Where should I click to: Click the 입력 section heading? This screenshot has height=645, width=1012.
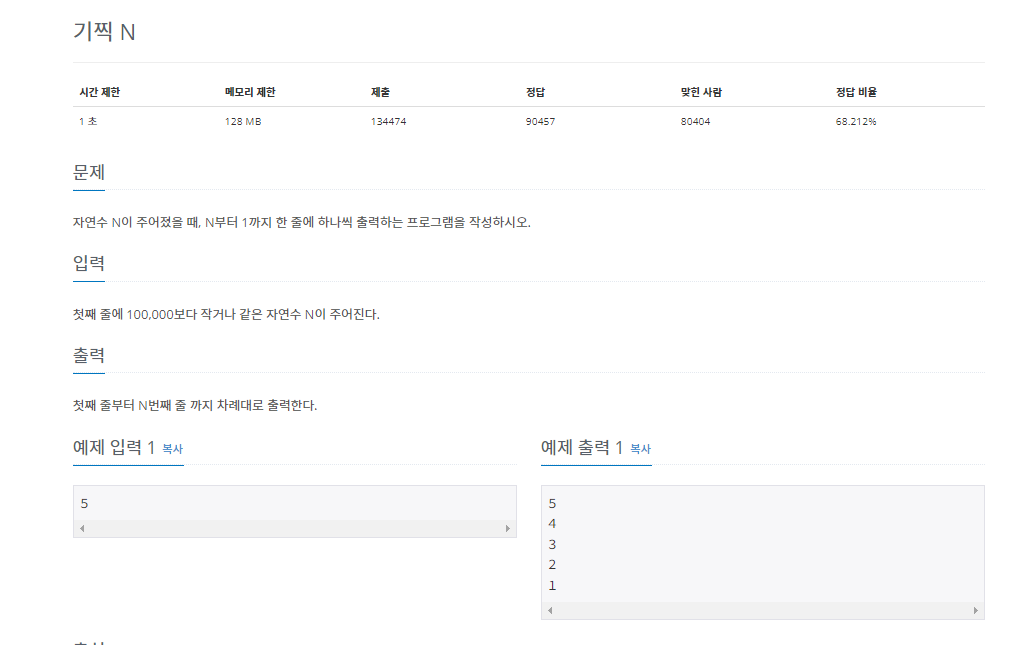pyautogui.click(x=89, y=263)
